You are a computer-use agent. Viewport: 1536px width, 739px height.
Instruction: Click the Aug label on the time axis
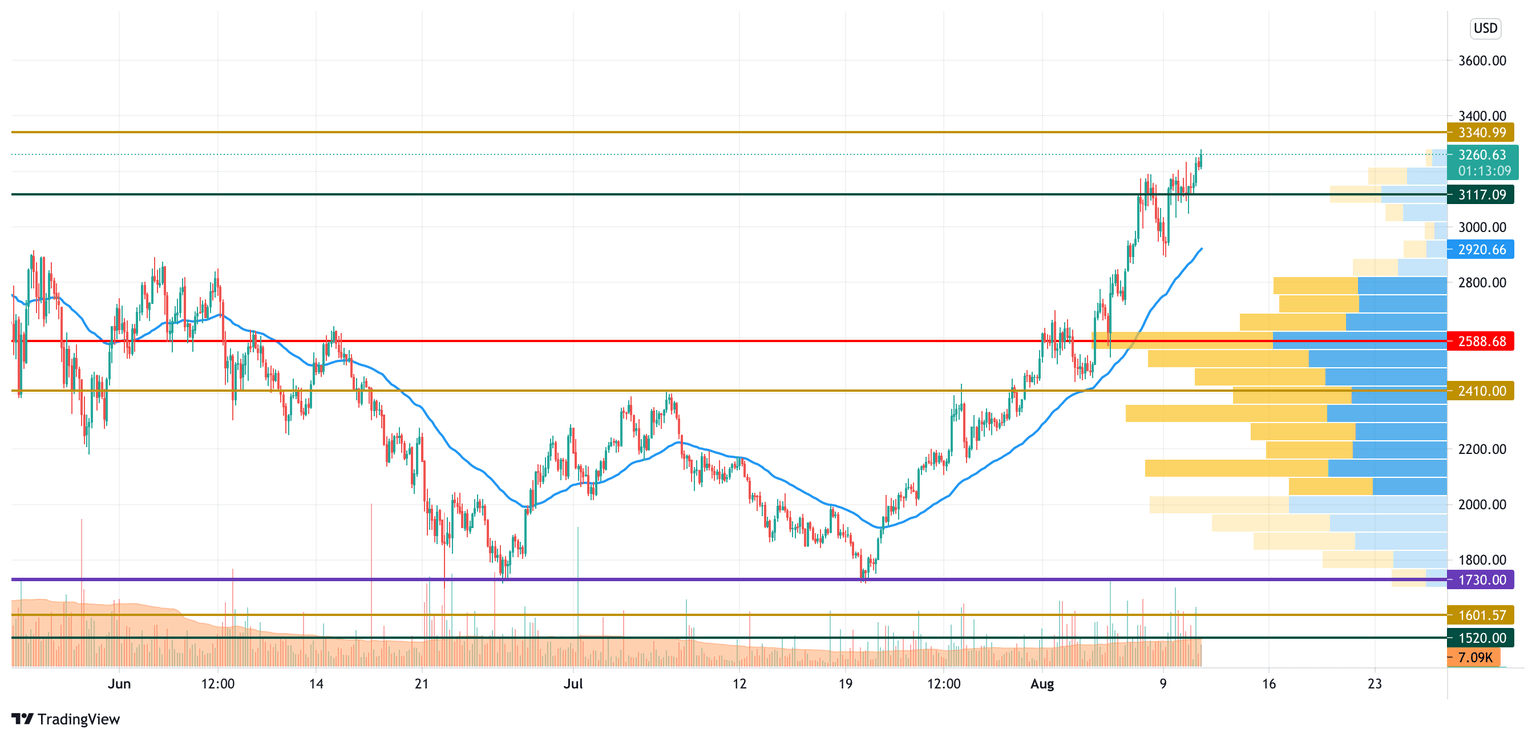pyautogui.click(x=1044, y=685)
